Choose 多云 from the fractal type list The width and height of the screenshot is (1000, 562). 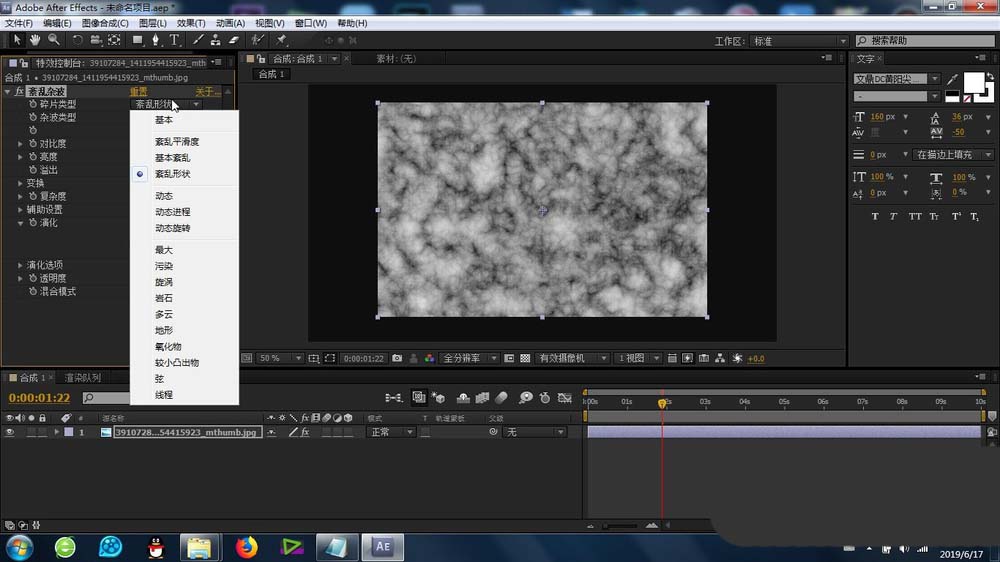point(164,314)
